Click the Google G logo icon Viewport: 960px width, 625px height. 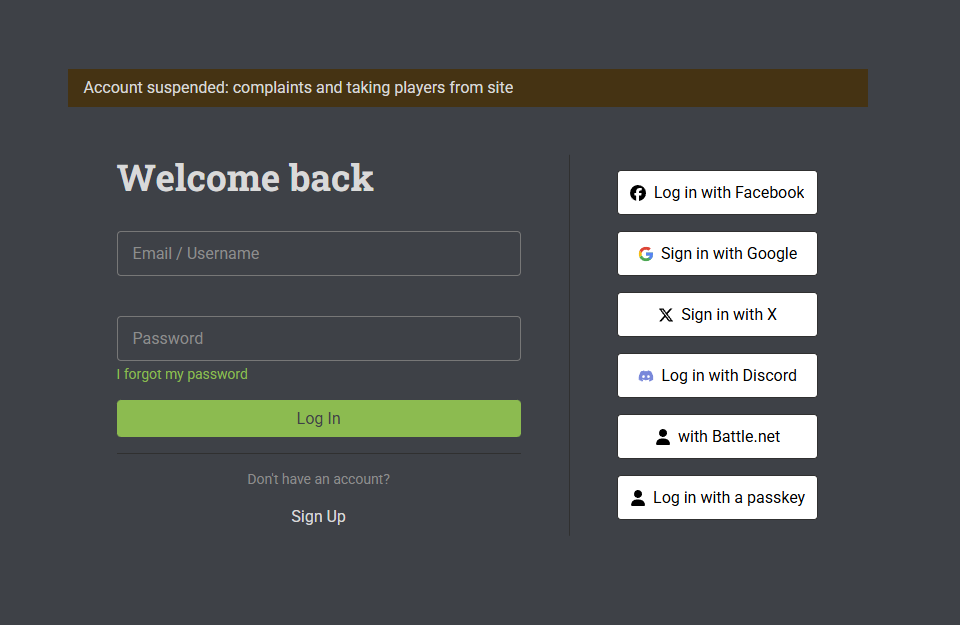[645, 253]
